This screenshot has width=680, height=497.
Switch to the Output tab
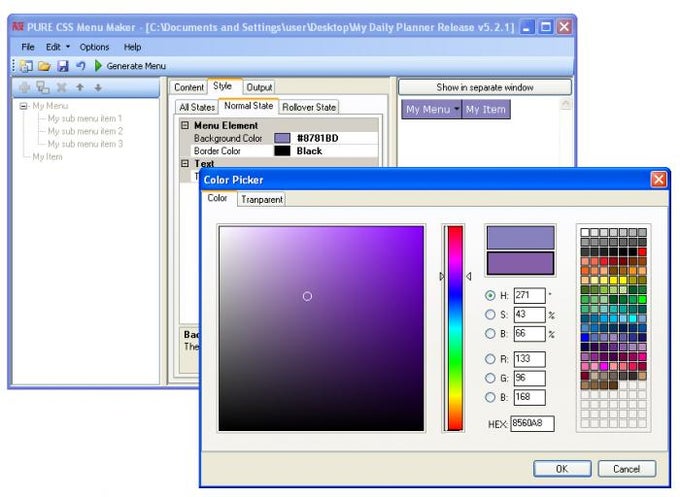point(259,87)
